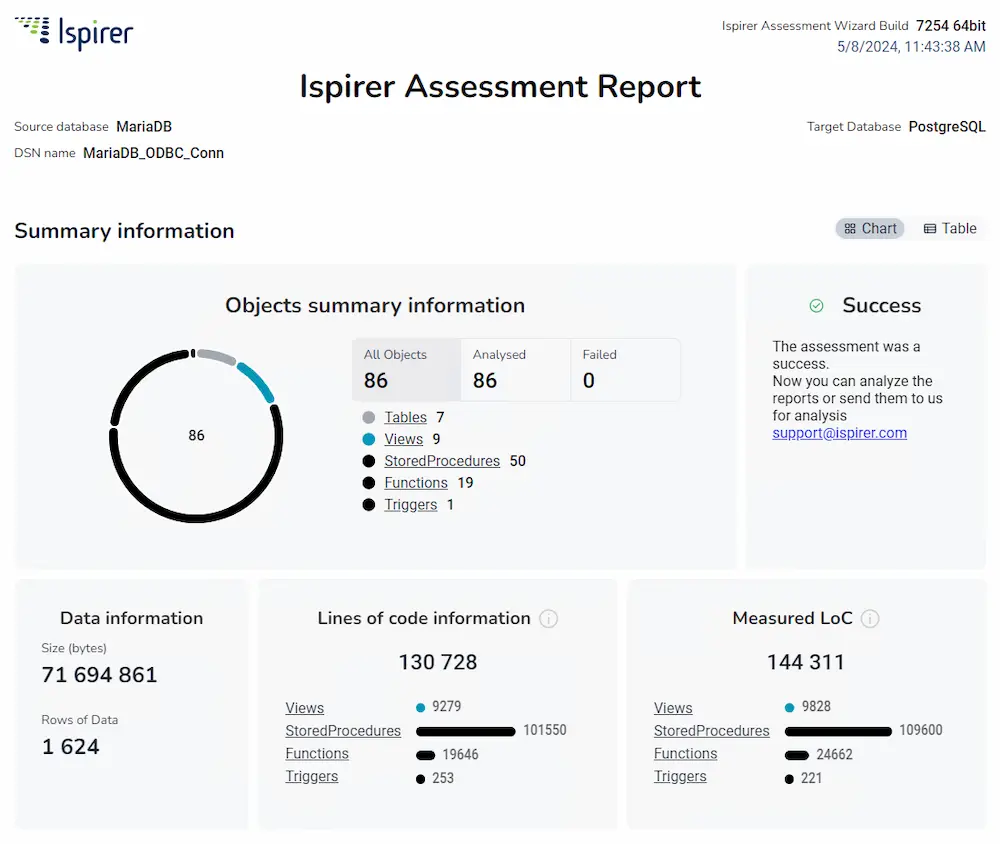Click the build number 7254 64bit
1000x844 pixels.
click(951, 26)
